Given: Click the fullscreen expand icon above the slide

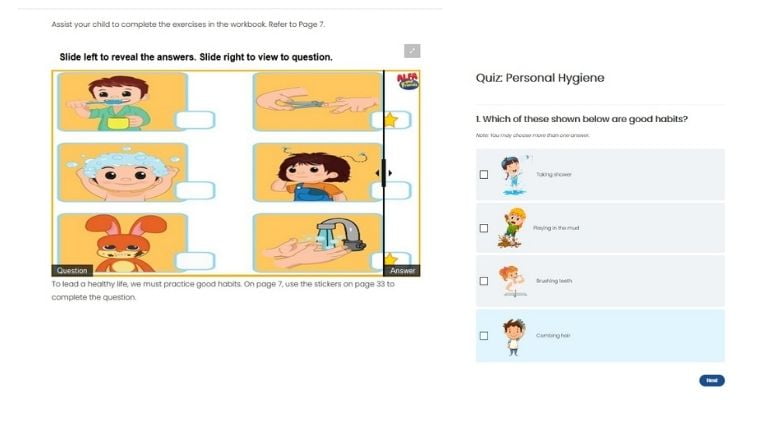Looking at the screenshot, I should tap(412, 51).
